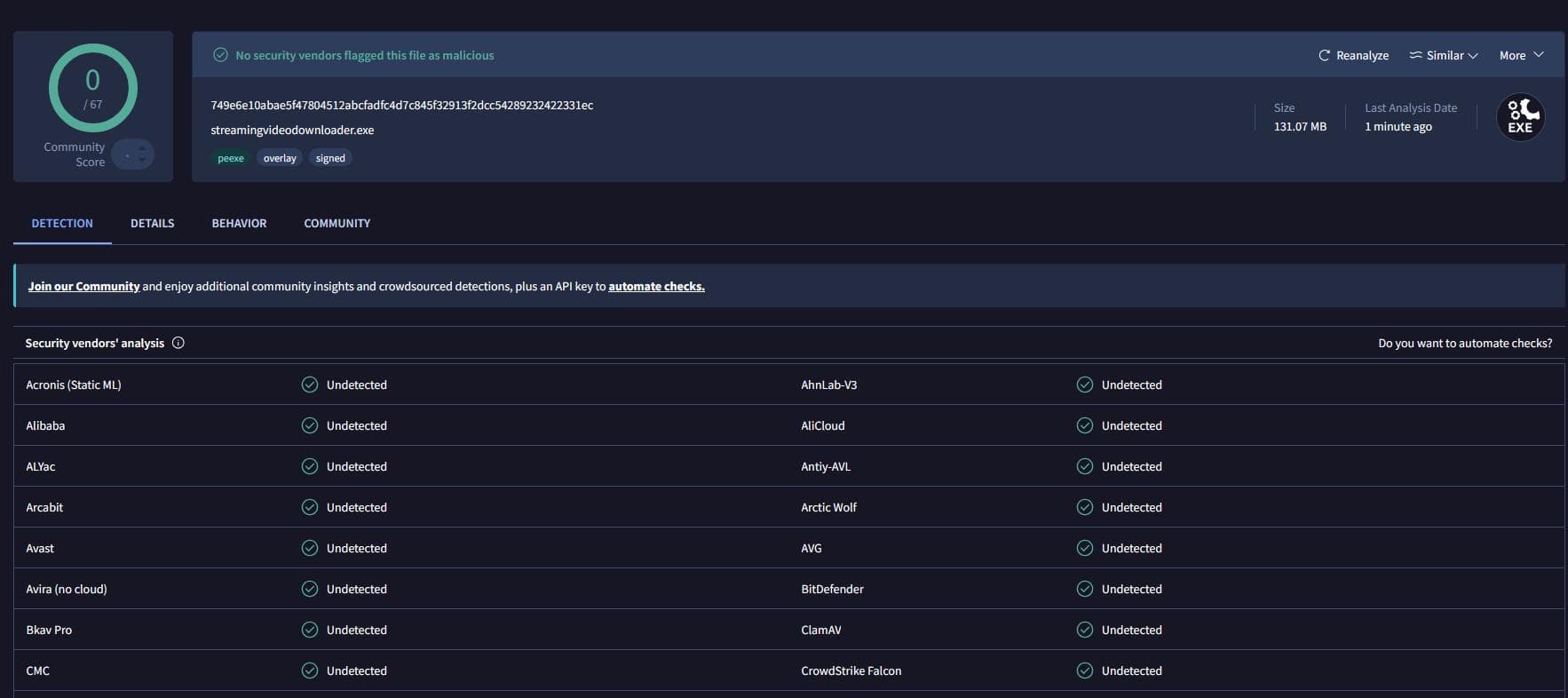The image size is (1568, 698).
Task: Click the check icon in the Acronis (Static ML) row
Action: pyautogui.click(x=310, y=385)
